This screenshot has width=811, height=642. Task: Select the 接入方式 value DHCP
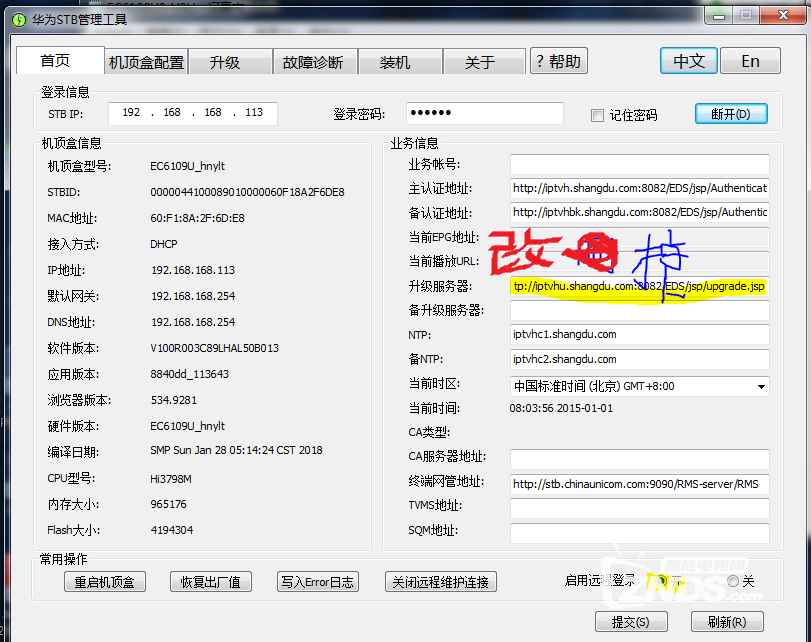tap(163, 244)
